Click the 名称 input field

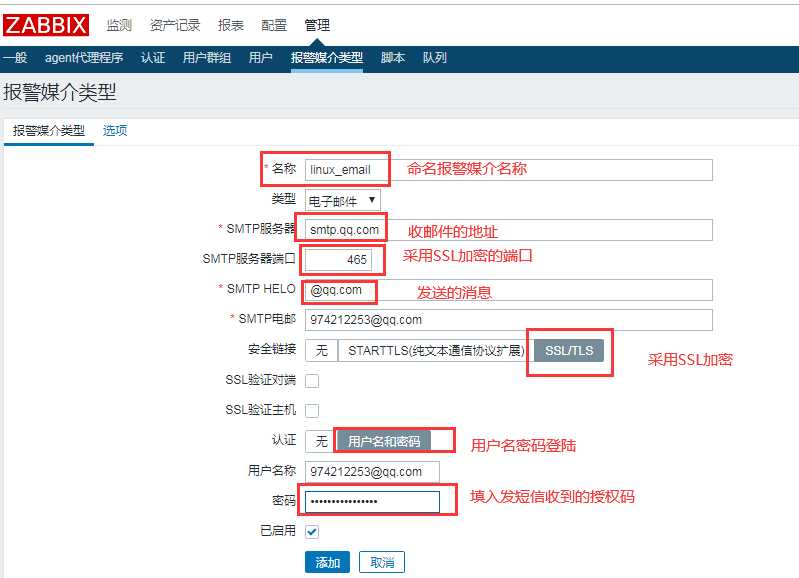pyautogui.click(x=509, y=170)
